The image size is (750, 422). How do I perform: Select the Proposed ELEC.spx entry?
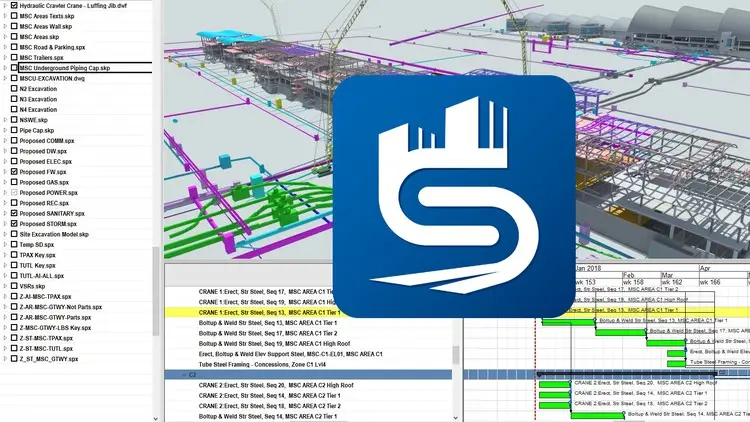pyautogui.click(x=45, y=162)
